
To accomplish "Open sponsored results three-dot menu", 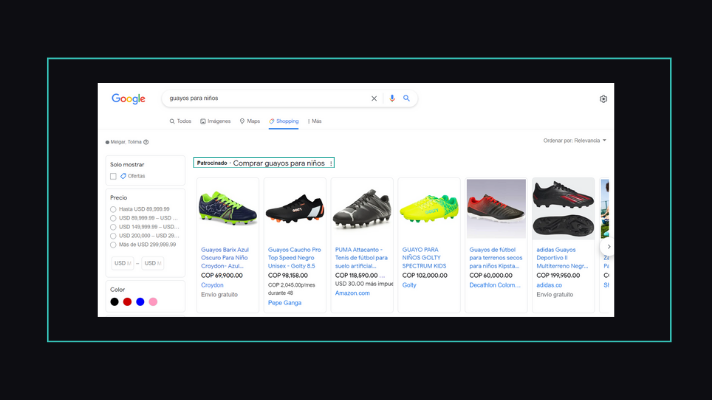I will pos(331,163).
